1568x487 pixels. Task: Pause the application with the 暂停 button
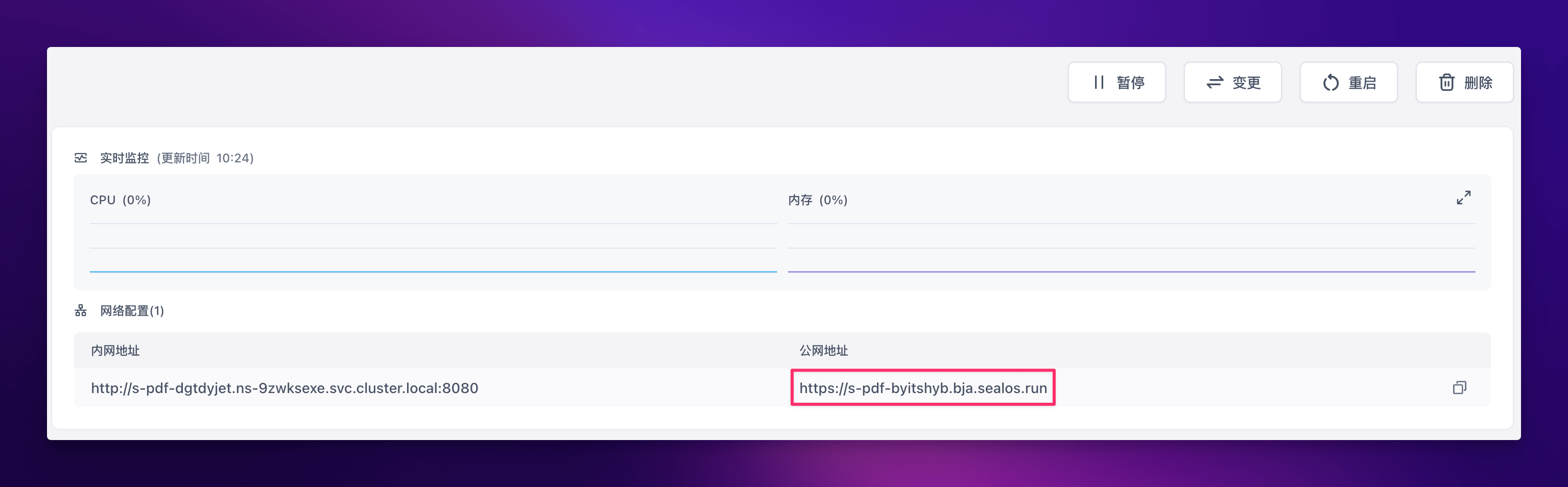tap(1117, 82)
